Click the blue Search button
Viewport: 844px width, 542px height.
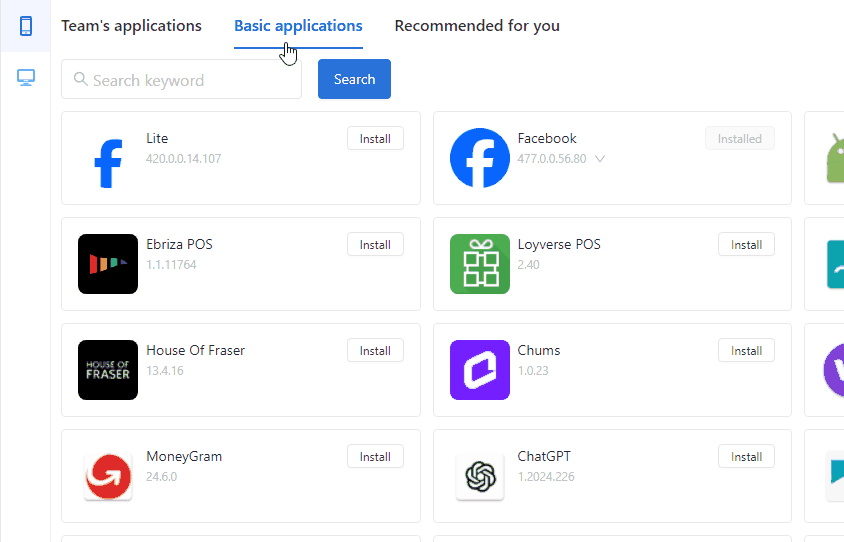point(354,79)
